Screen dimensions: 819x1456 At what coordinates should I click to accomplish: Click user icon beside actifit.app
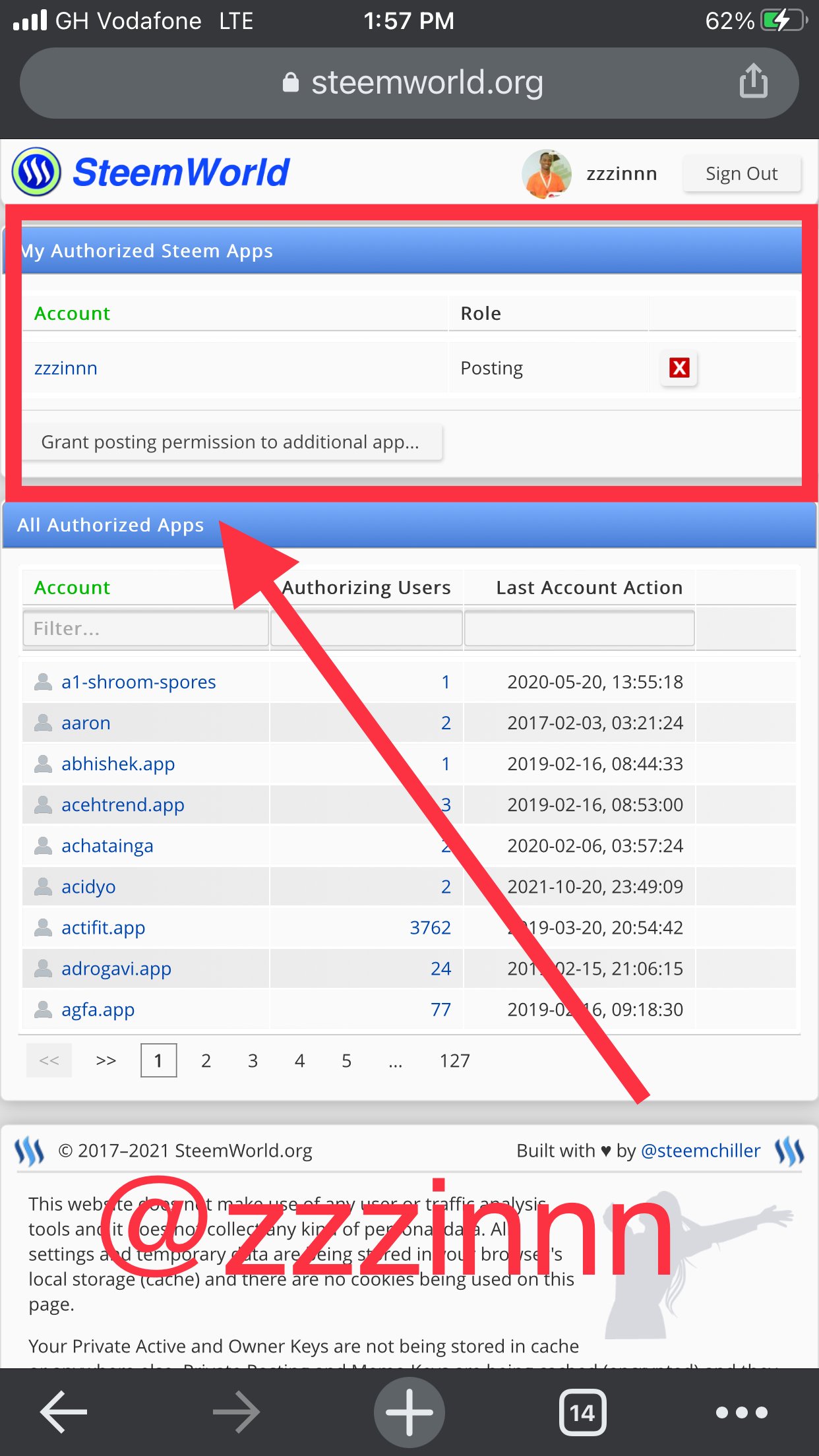[x=43, y=927]
